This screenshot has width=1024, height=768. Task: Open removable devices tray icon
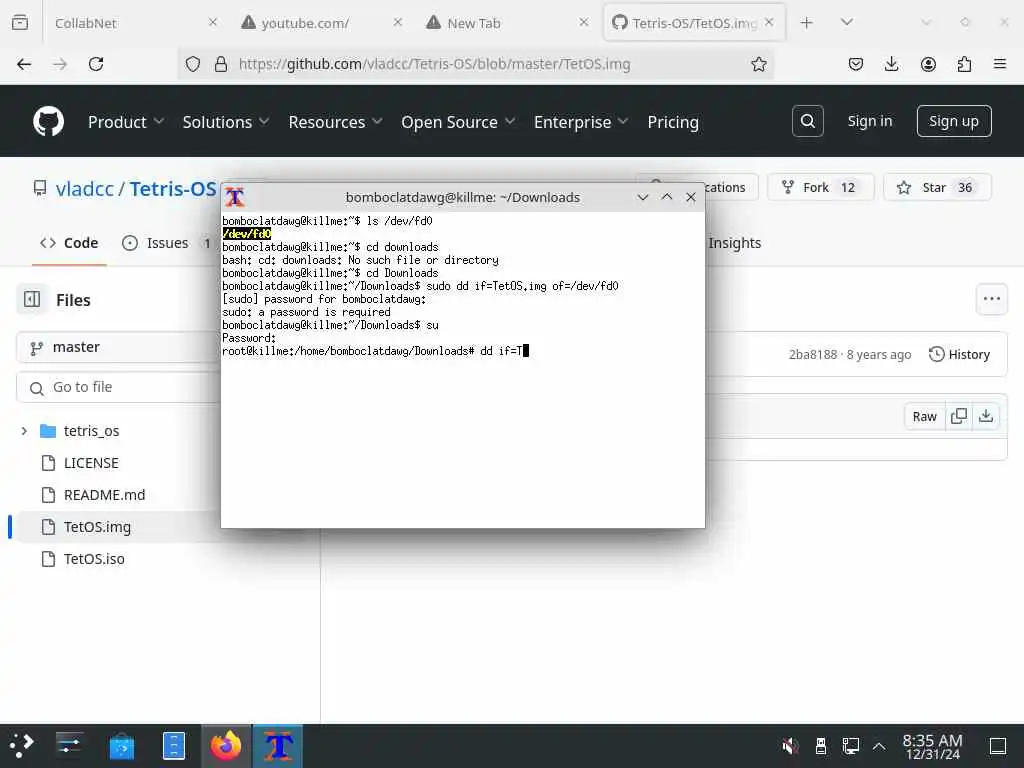[x=821, y=746]
